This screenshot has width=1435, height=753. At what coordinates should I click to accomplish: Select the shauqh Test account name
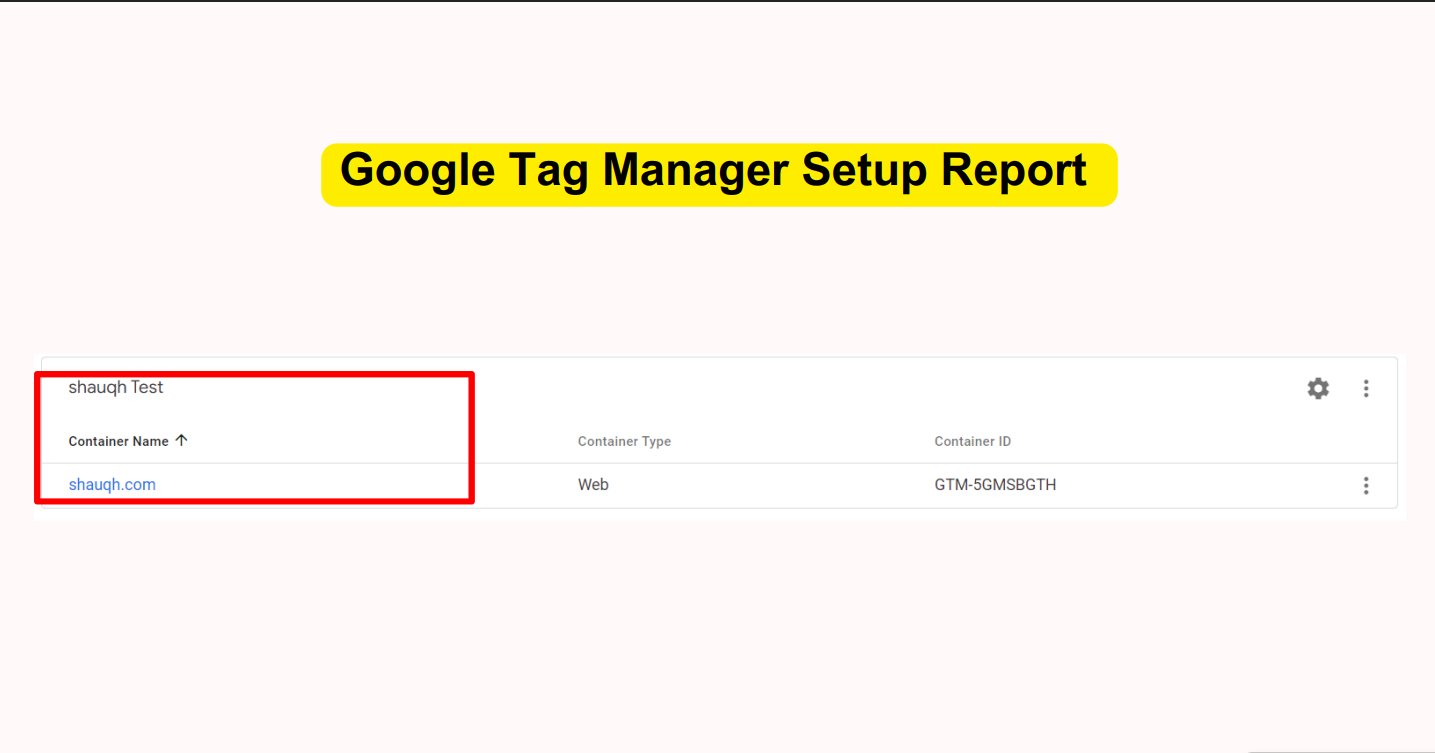click(116, 387)
